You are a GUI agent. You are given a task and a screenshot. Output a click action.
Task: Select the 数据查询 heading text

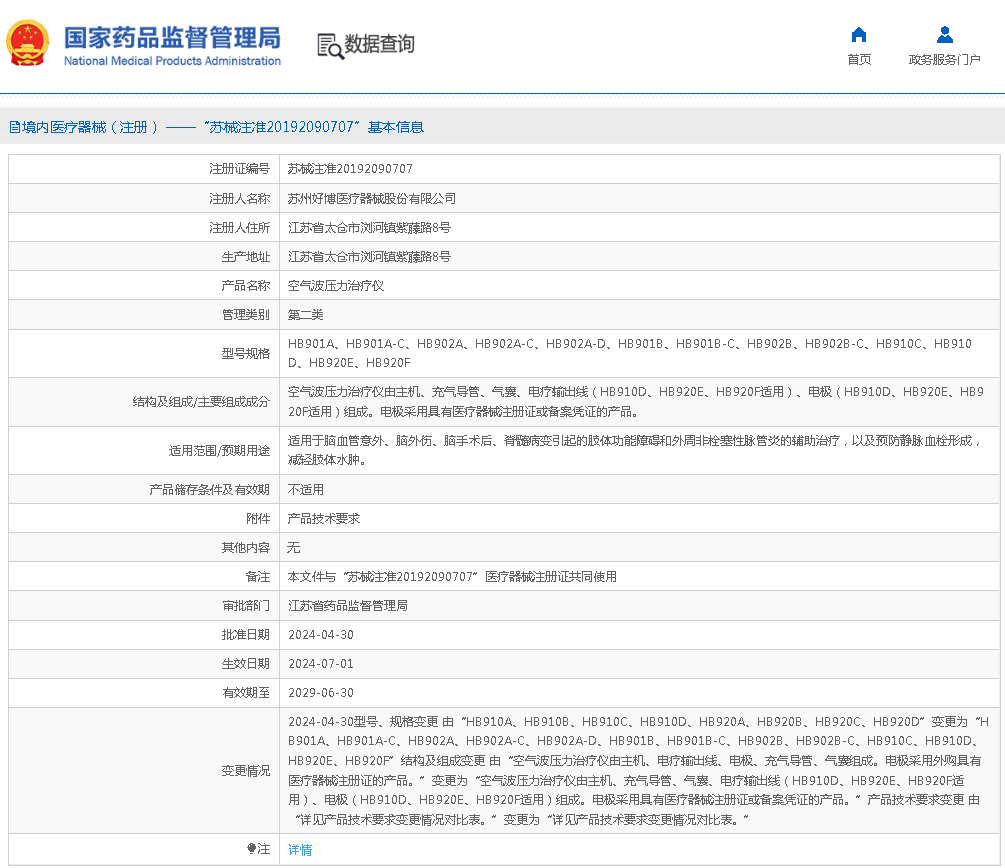point(379,44)
